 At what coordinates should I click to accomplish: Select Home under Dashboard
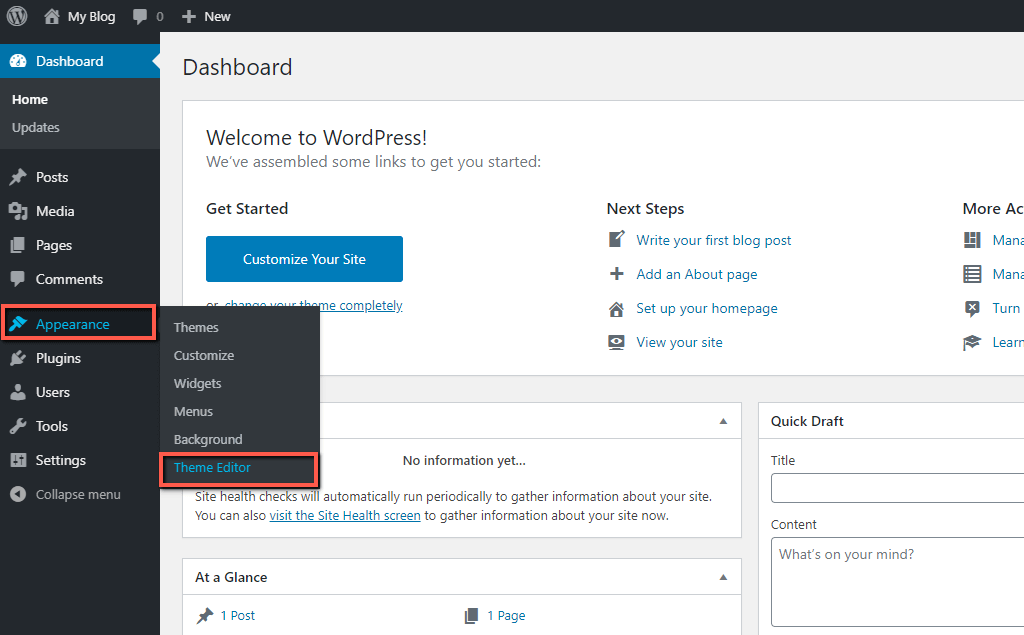tap(29, 99)
